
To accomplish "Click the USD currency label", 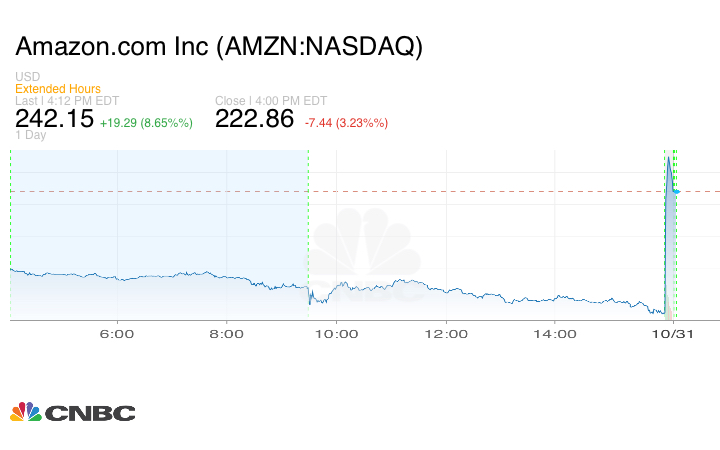I will point(27,77).
